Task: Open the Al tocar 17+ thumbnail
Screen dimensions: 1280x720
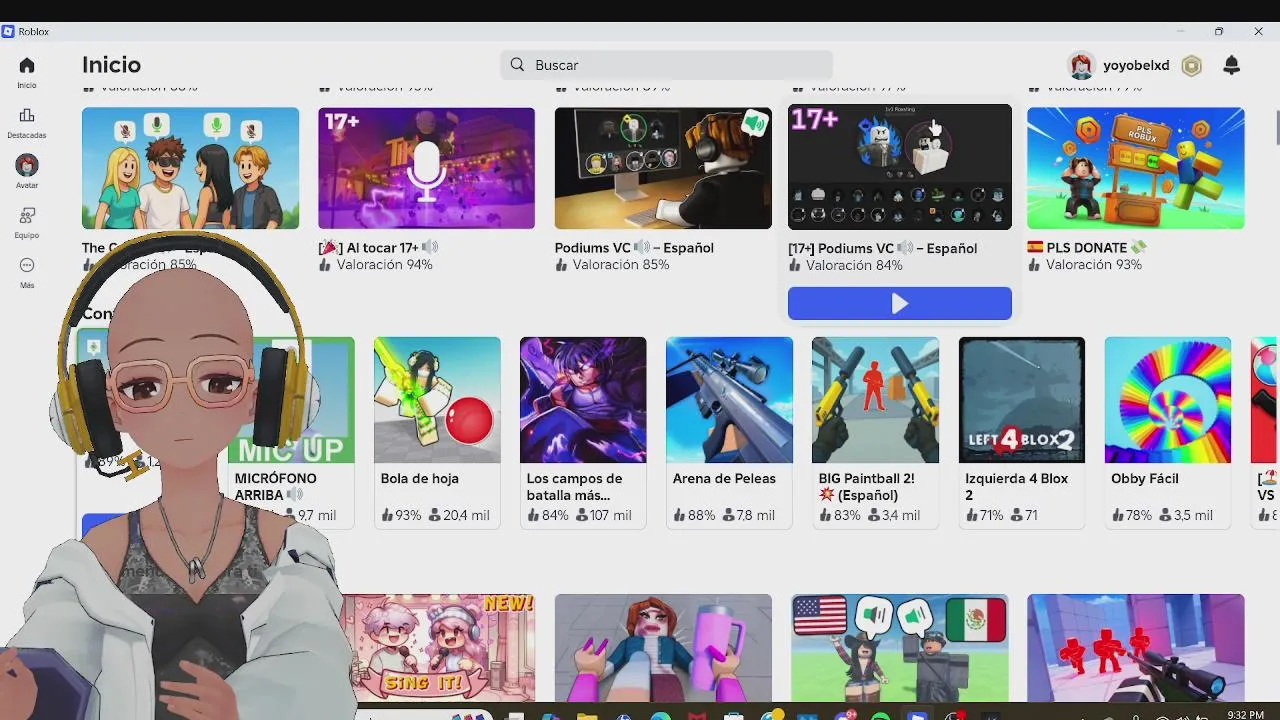Action: [426, 168]
